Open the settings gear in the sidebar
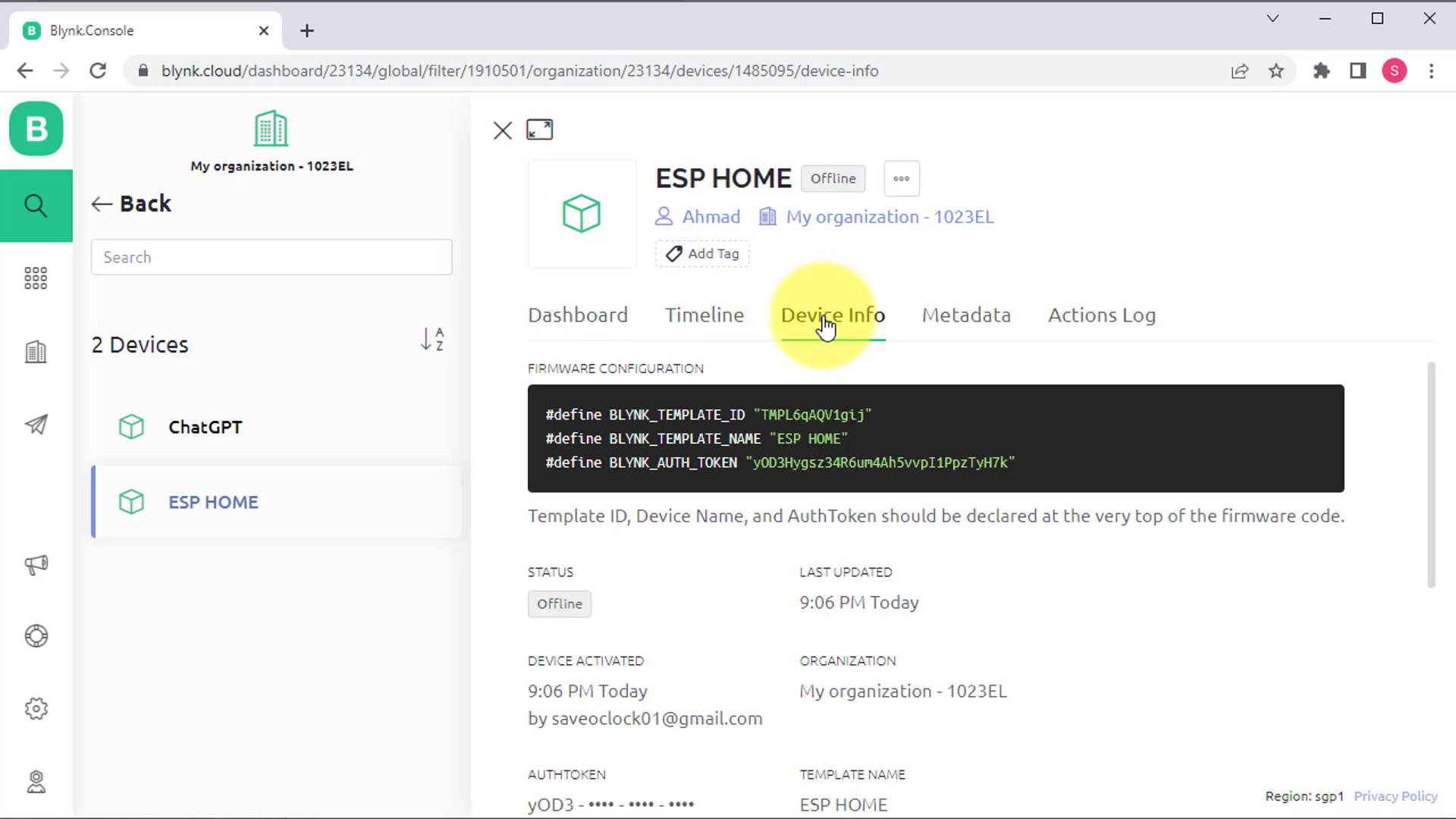The image size is (1456, 819). click(x=36, y=709)
